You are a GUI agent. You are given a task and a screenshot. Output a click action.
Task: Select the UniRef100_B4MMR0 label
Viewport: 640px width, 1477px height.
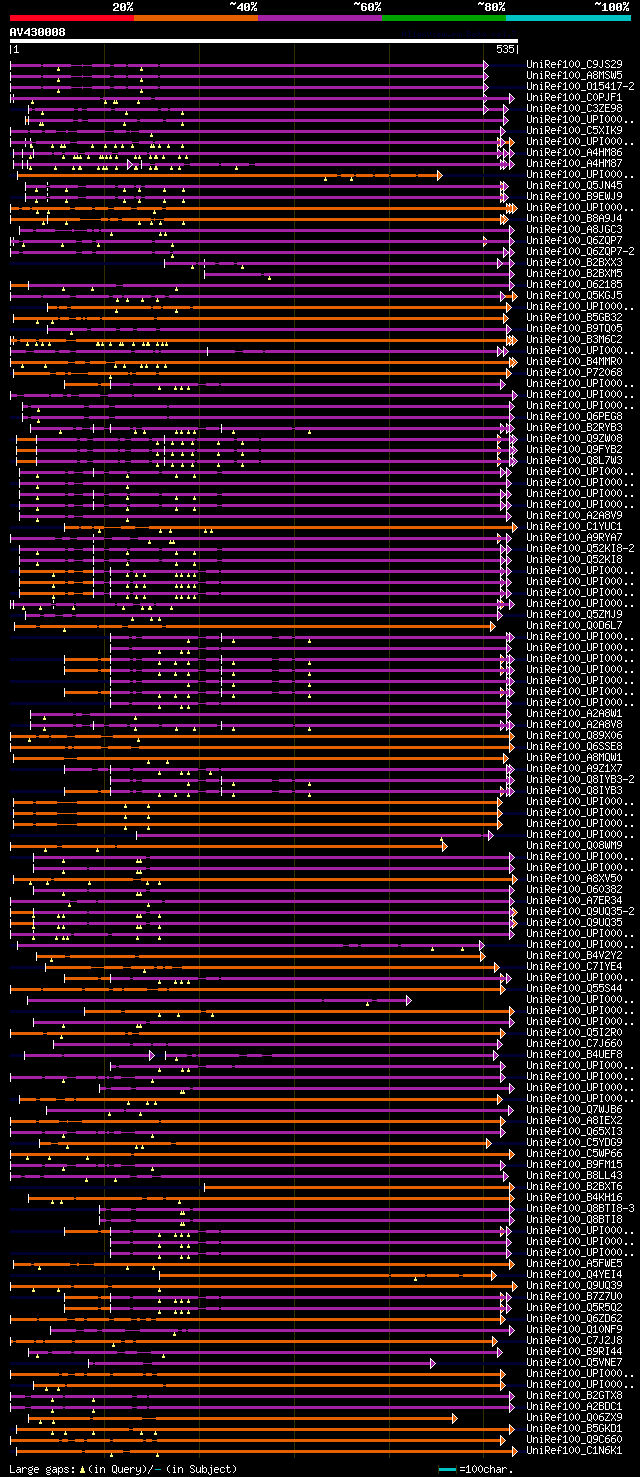pyautogui.click(x=574, y=361)
